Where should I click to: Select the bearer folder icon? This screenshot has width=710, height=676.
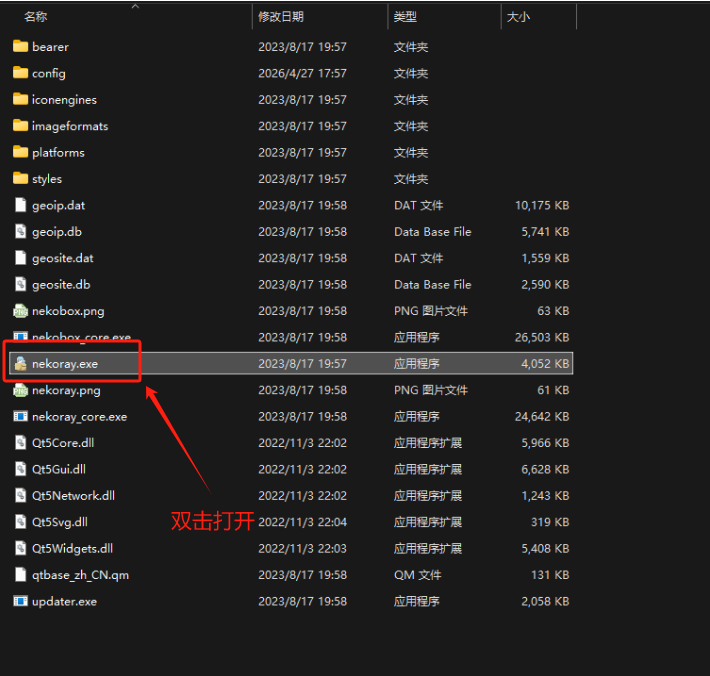20,46
